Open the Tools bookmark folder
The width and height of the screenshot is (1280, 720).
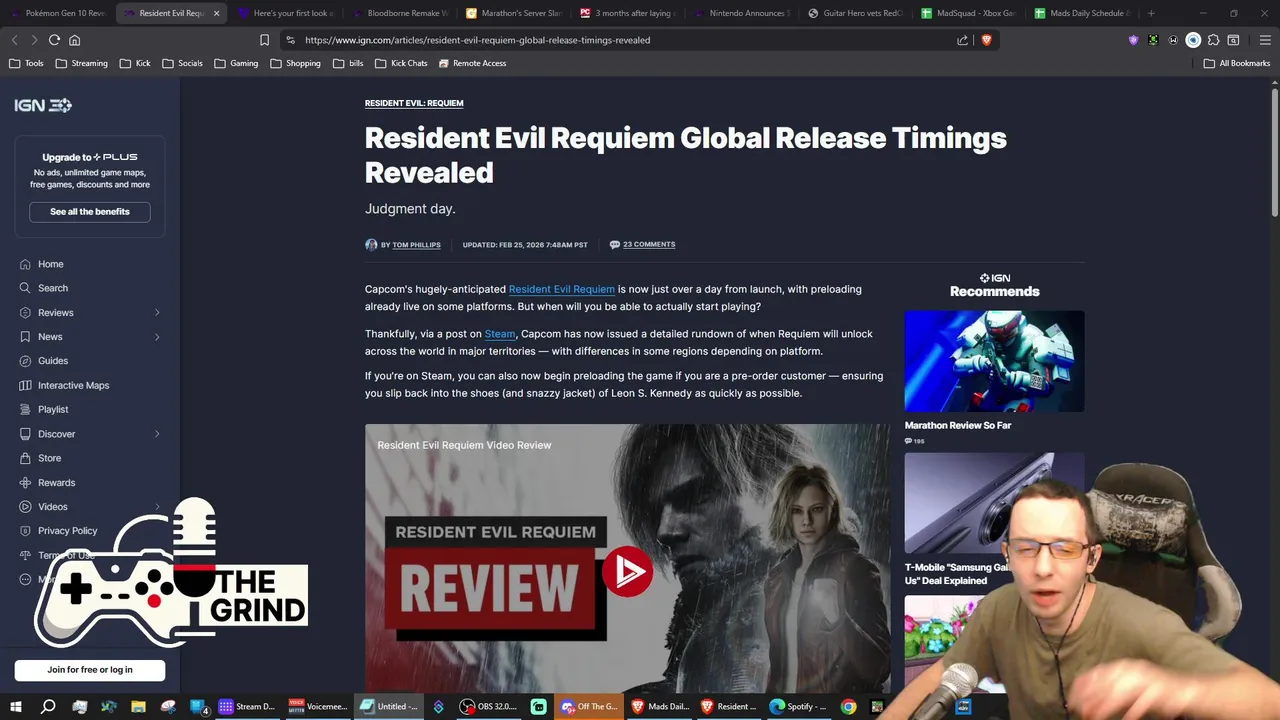click(26, 63)
